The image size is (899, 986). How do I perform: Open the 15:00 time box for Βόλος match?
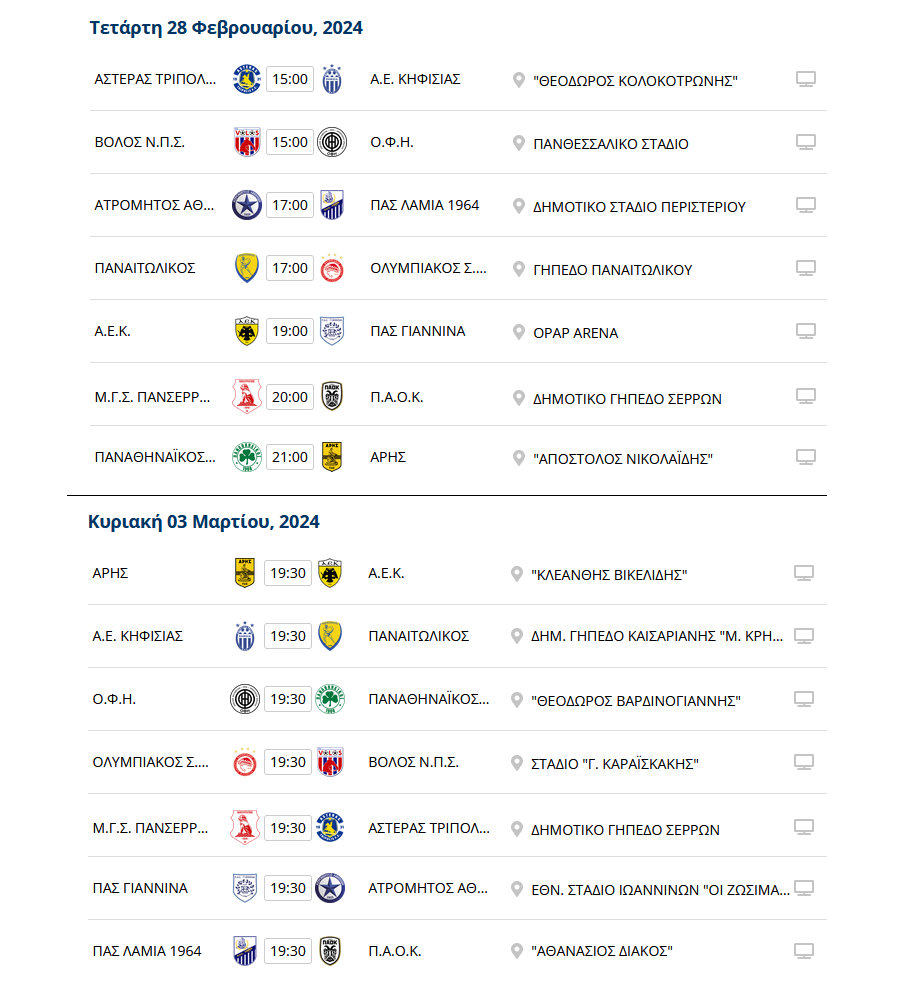point(290,142)
